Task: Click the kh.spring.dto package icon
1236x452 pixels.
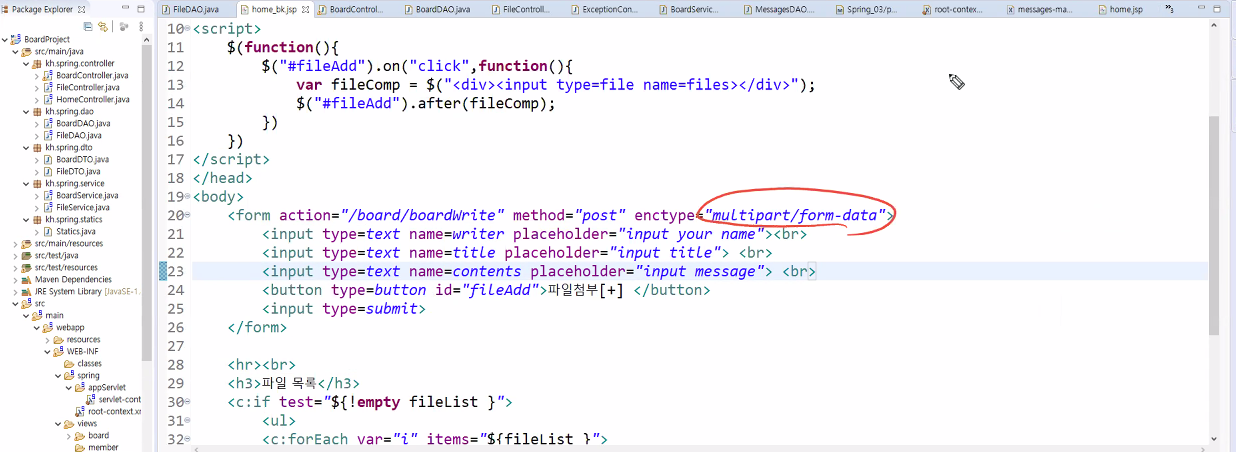Action: click(38, 147)
